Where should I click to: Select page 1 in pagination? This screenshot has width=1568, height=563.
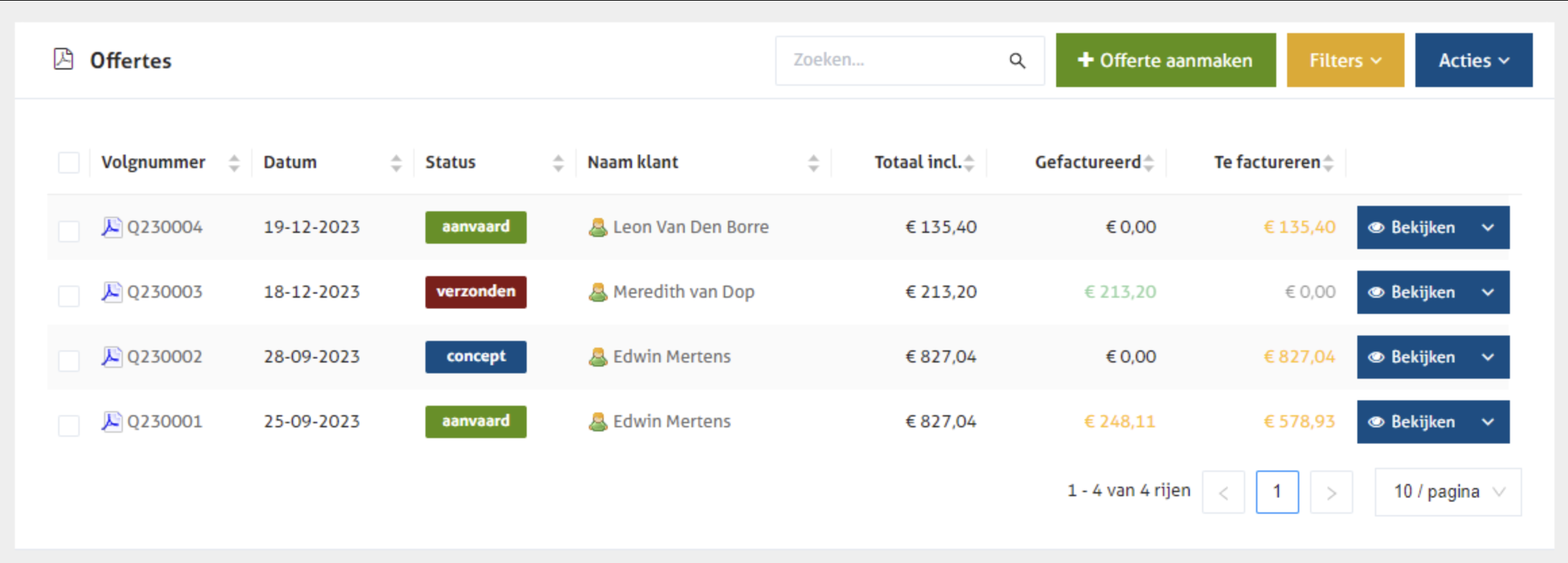[x=1277, y=492]
